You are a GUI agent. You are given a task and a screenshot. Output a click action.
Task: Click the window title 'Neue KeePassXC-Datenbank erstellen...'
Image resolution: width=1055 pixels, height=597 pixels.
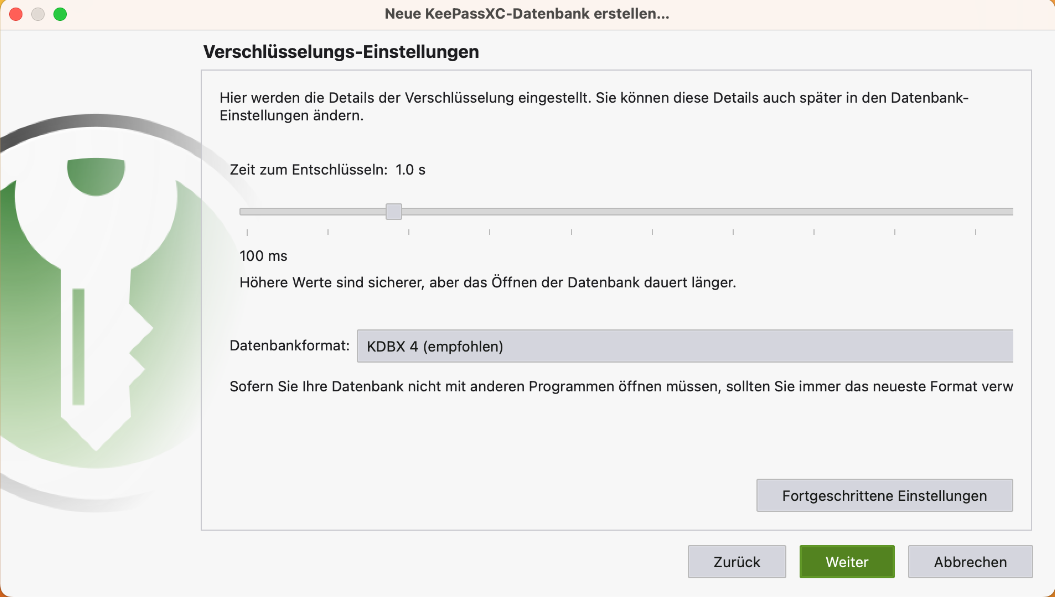(527, 14)
